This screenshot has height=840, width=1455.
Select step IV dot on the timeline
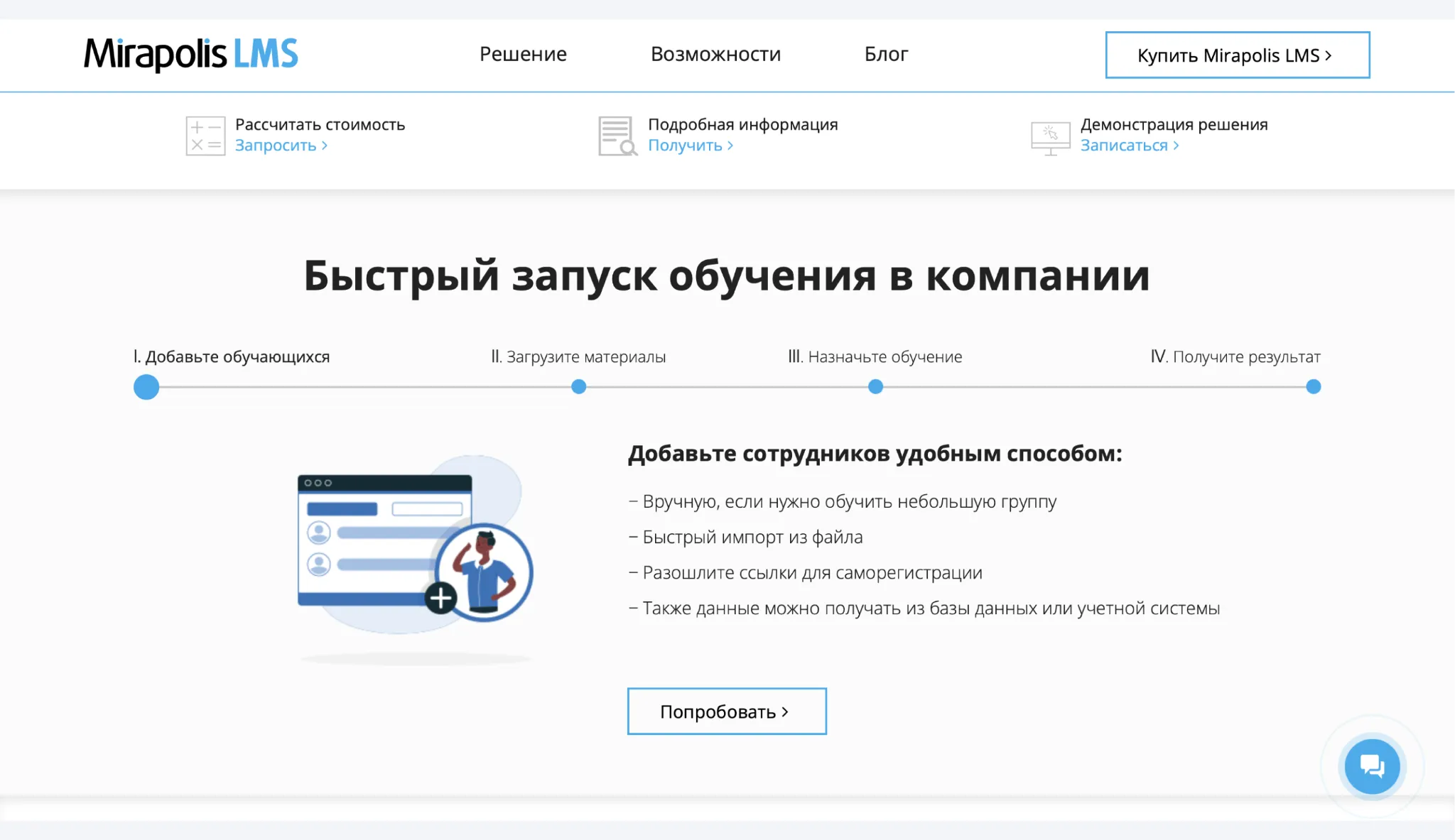1313,387
